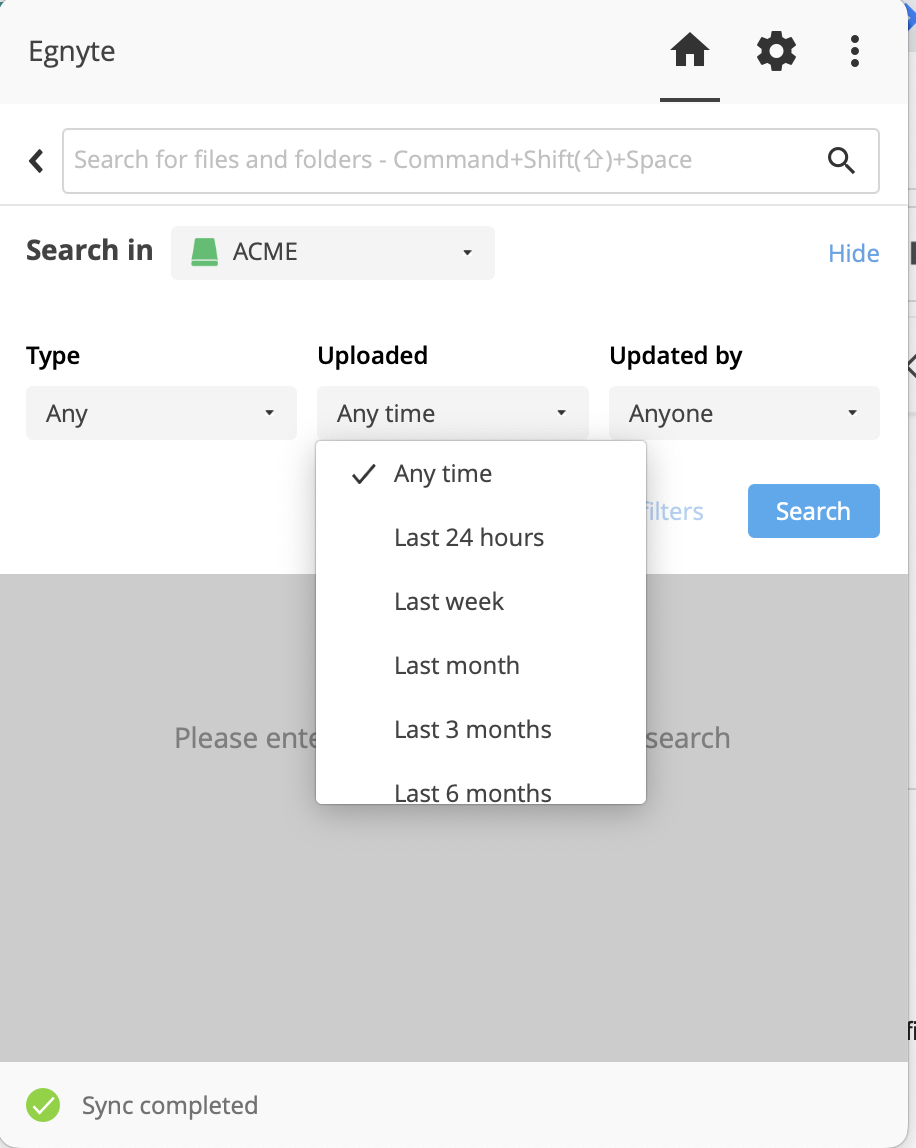Image resolution: width=916 pixels, height=1148 pixels.
Task: Select the checked Any time option
Action: [x=443, y=474]
